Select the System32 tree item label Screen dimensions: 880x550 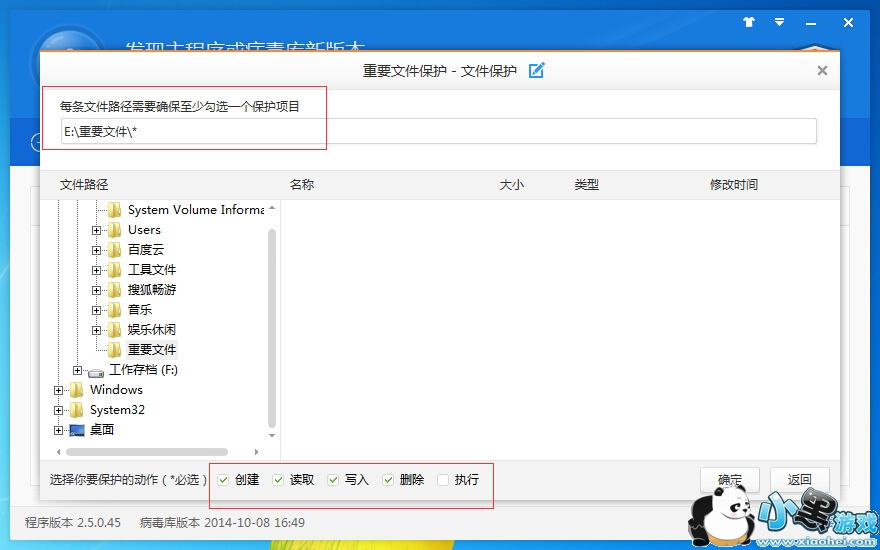pos(117,410)
